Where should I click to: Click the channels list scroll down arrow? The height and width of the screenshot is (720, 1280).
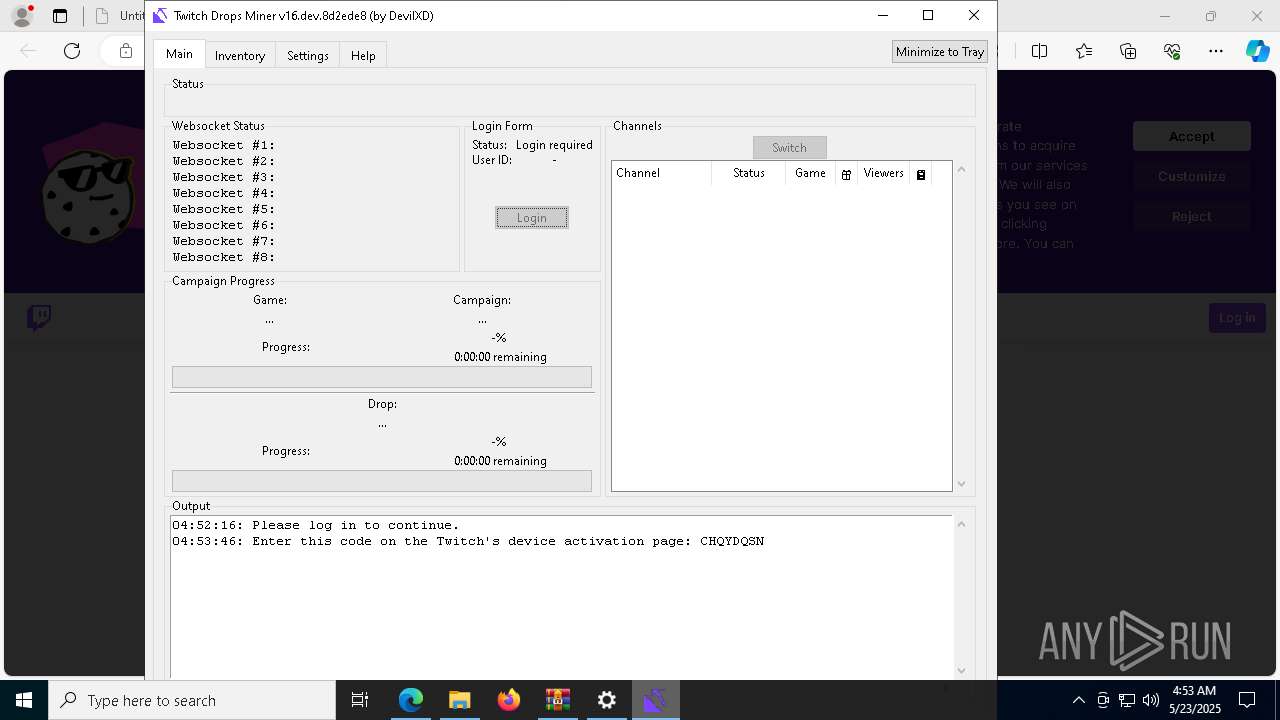coord(962,484)
